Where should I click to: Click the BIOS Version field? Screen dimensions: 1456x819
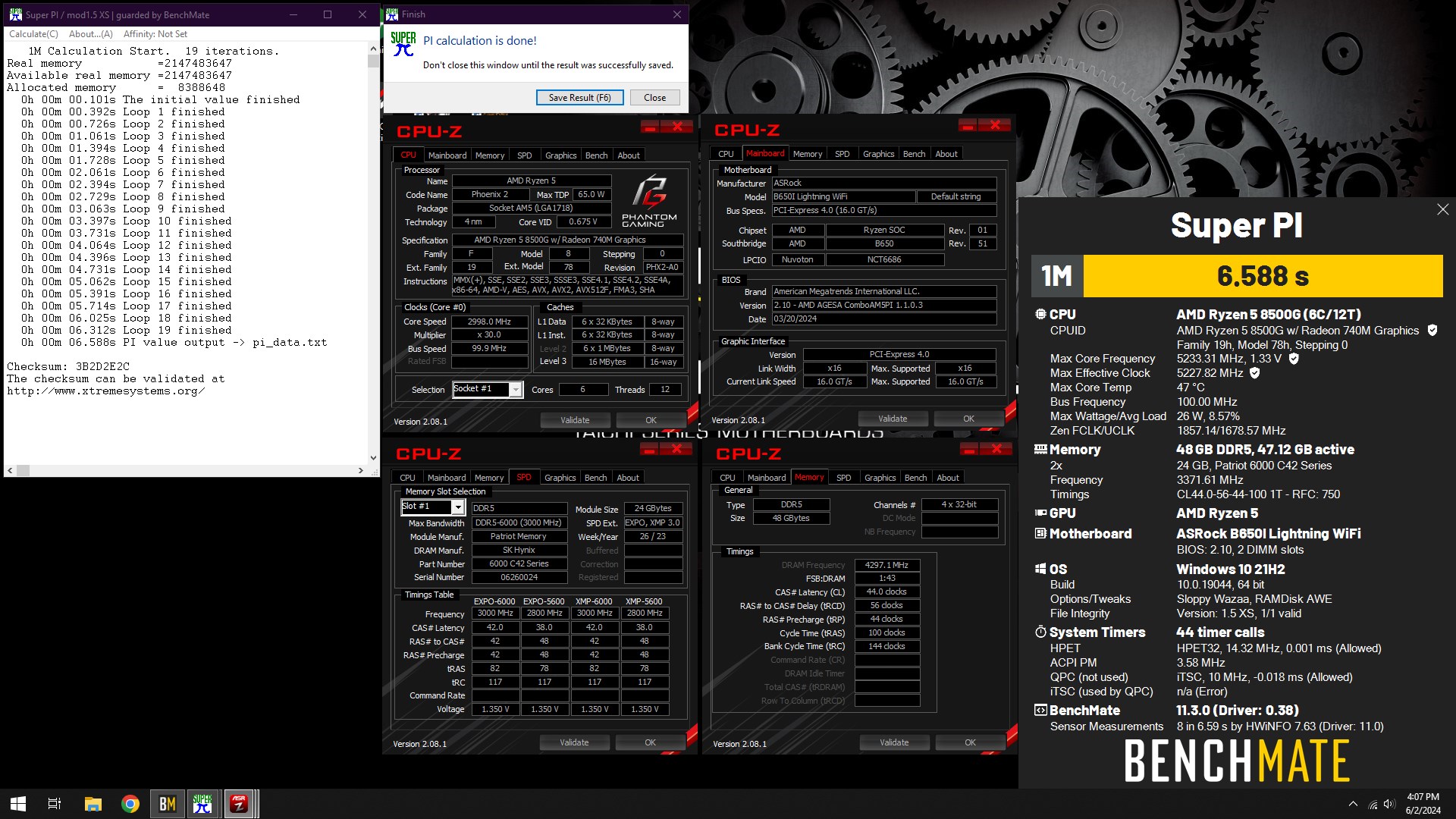[883, 305]
